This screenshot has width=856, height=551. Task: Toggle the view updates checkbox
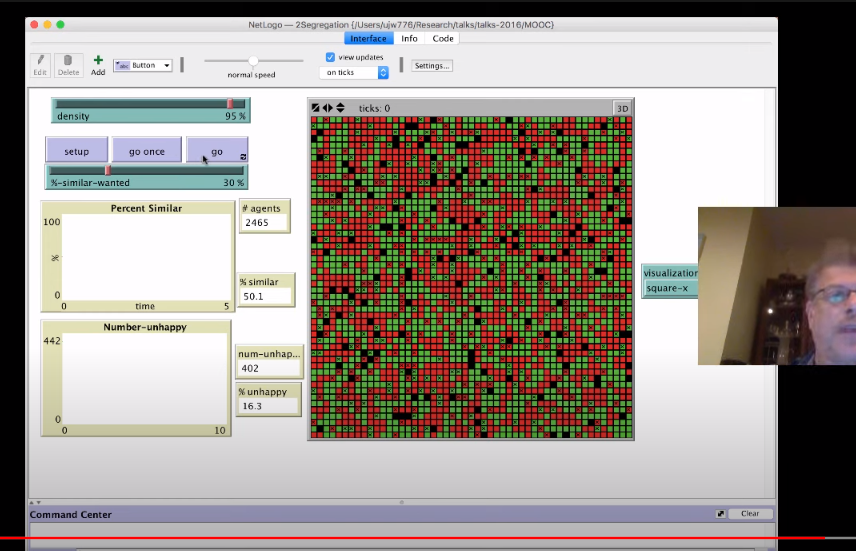tap(330, 57)
